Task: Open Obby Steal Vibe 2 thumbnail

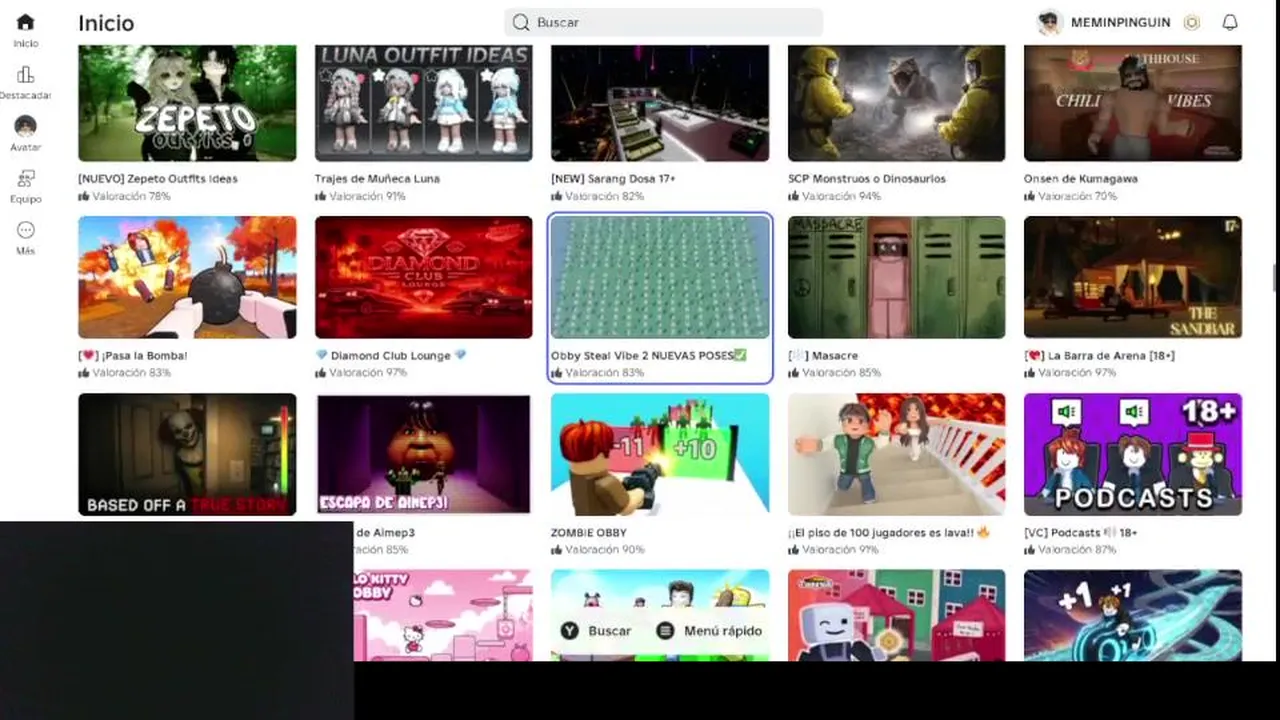Action: click(660, 277)
